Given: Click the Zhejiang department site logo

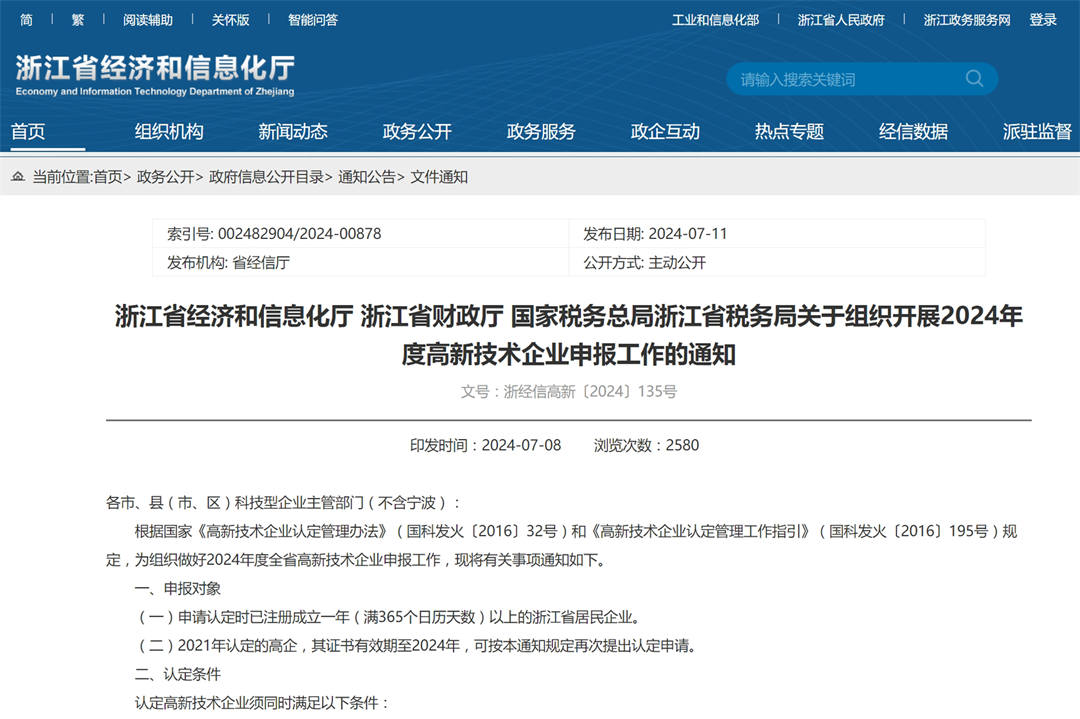Looking at the screenshot, I should tap(155, 75).
